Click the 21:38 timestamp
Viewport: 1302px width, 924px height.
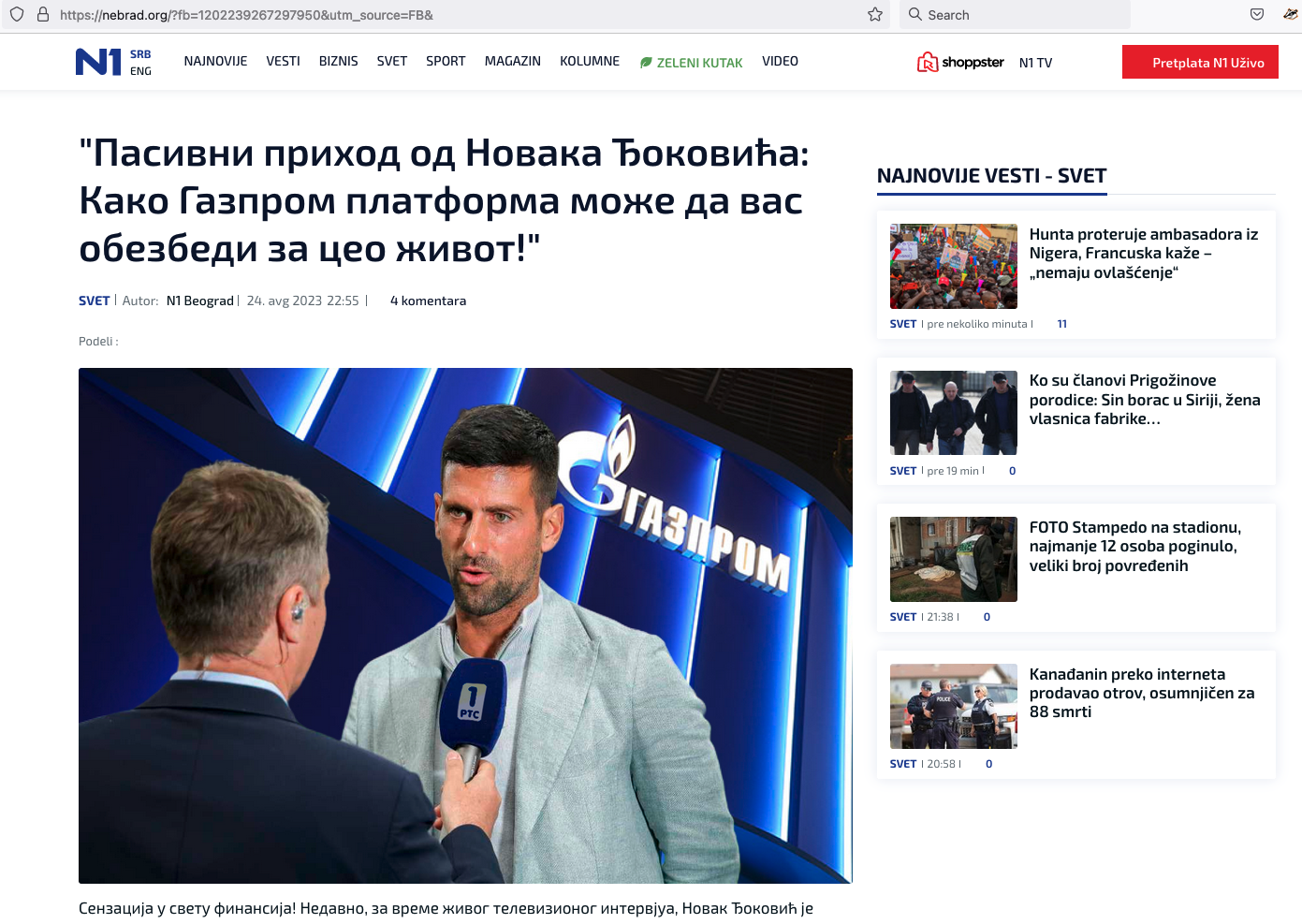click(x=940, y=617)
